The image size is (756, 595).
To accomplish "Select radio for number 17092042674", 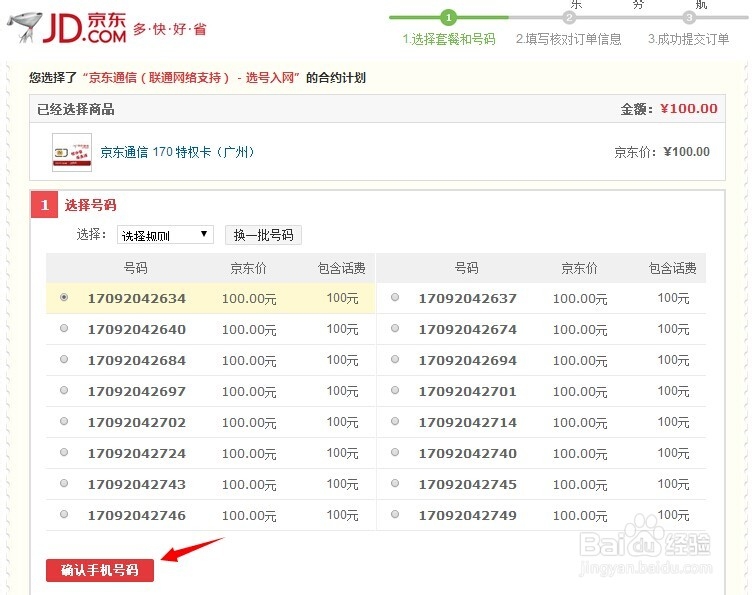I will point(395,328).
